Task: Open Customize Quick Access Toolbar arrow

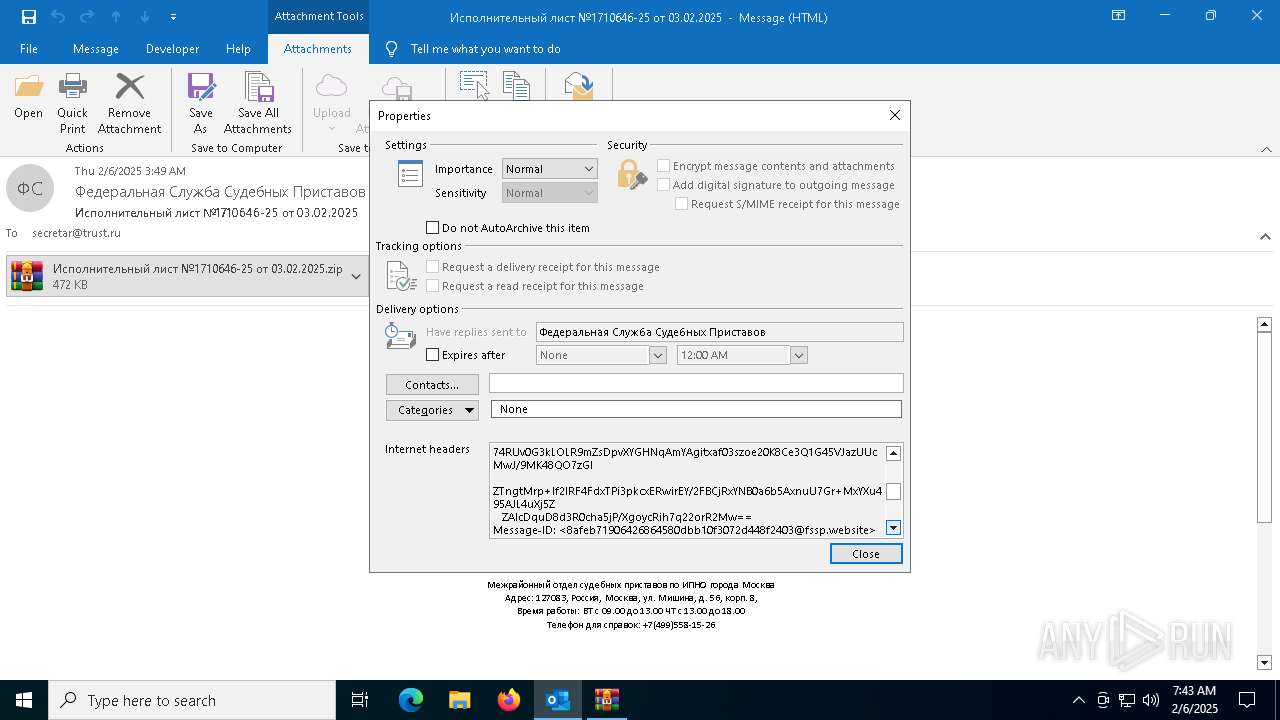Action: coord(174,17)
